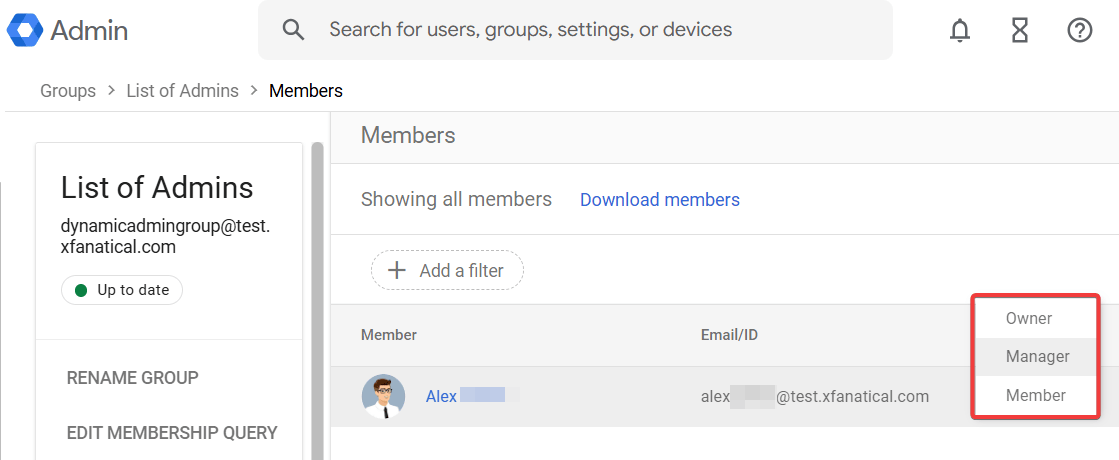Image resolution: width=1119 pixels, height=460 pixels.
Task: Choose Manager in the role dropdown
Action: [1037, 357]
